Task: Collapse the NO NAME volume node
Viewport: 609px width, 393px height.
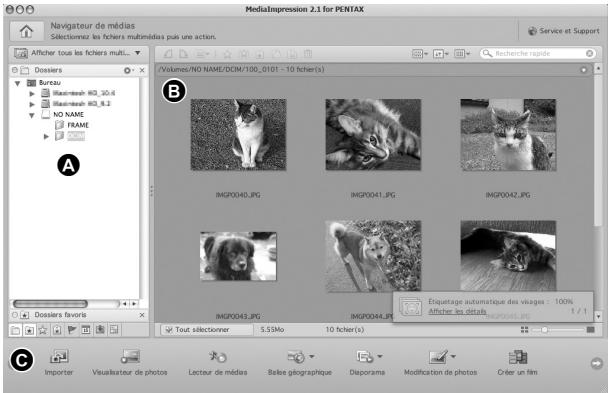Action: pyautogui.click(x=32, y=115)
